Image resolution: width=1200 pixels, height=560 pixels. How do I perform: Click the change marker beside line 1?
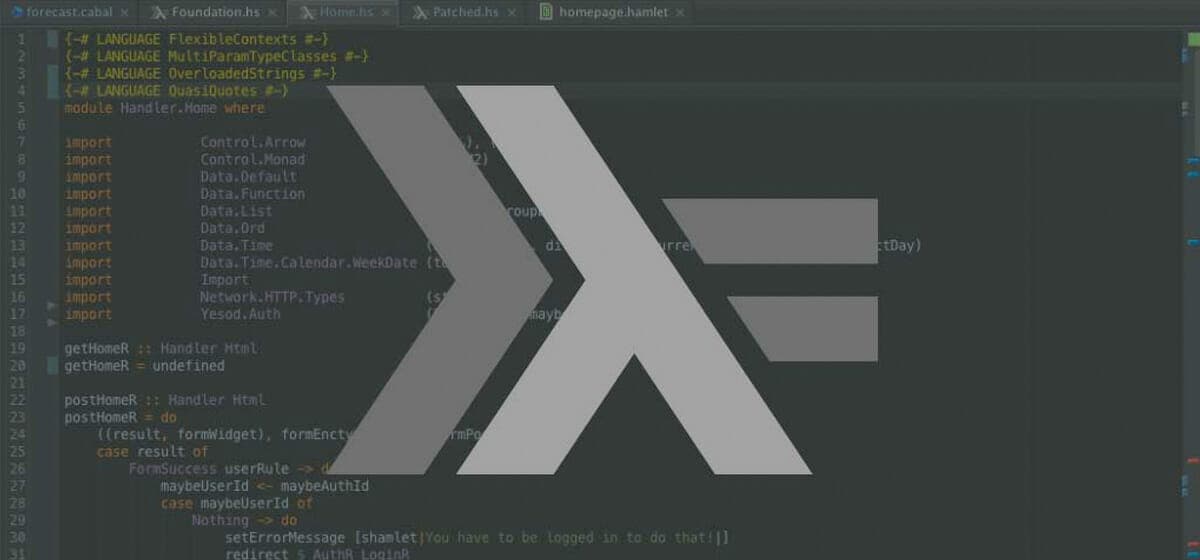click(52, 39)
